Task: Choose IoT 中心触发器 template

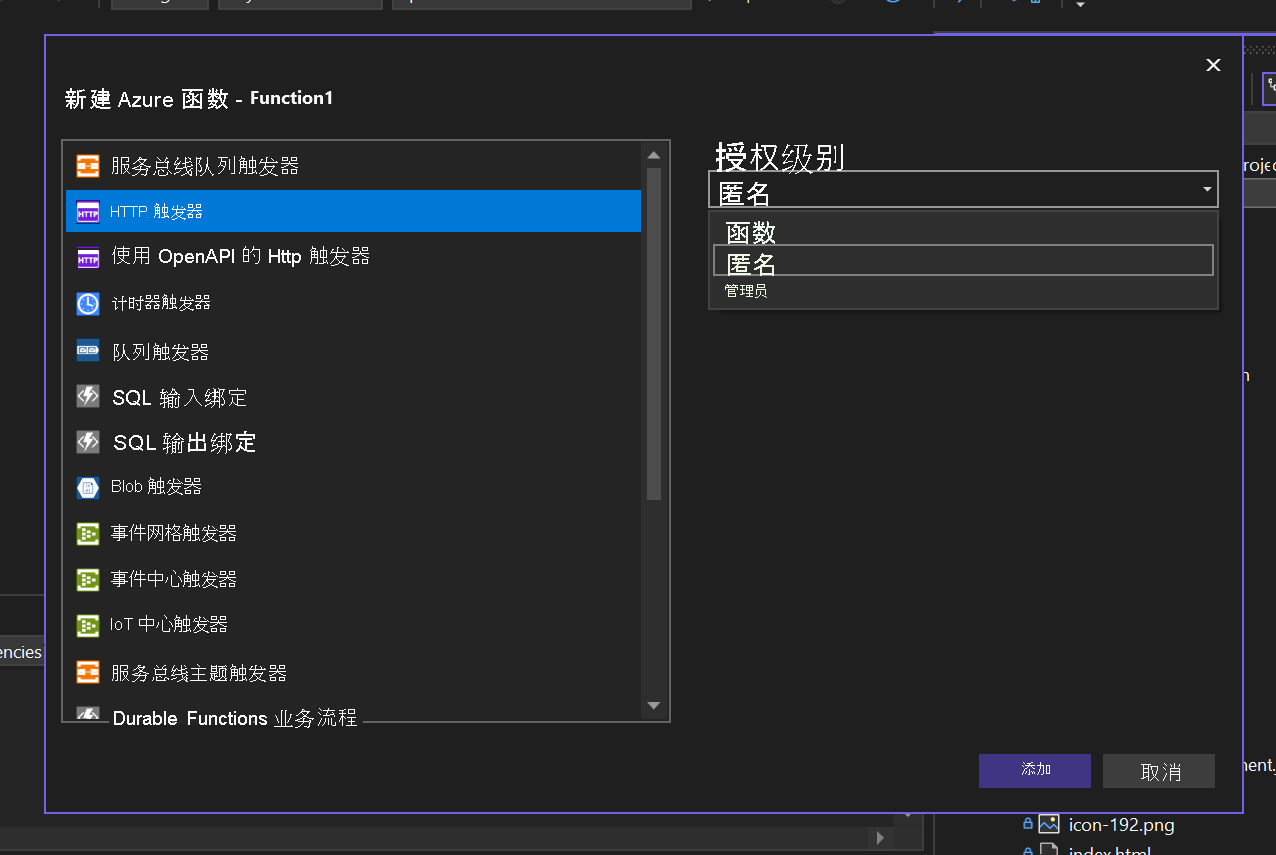Action: 353,625
